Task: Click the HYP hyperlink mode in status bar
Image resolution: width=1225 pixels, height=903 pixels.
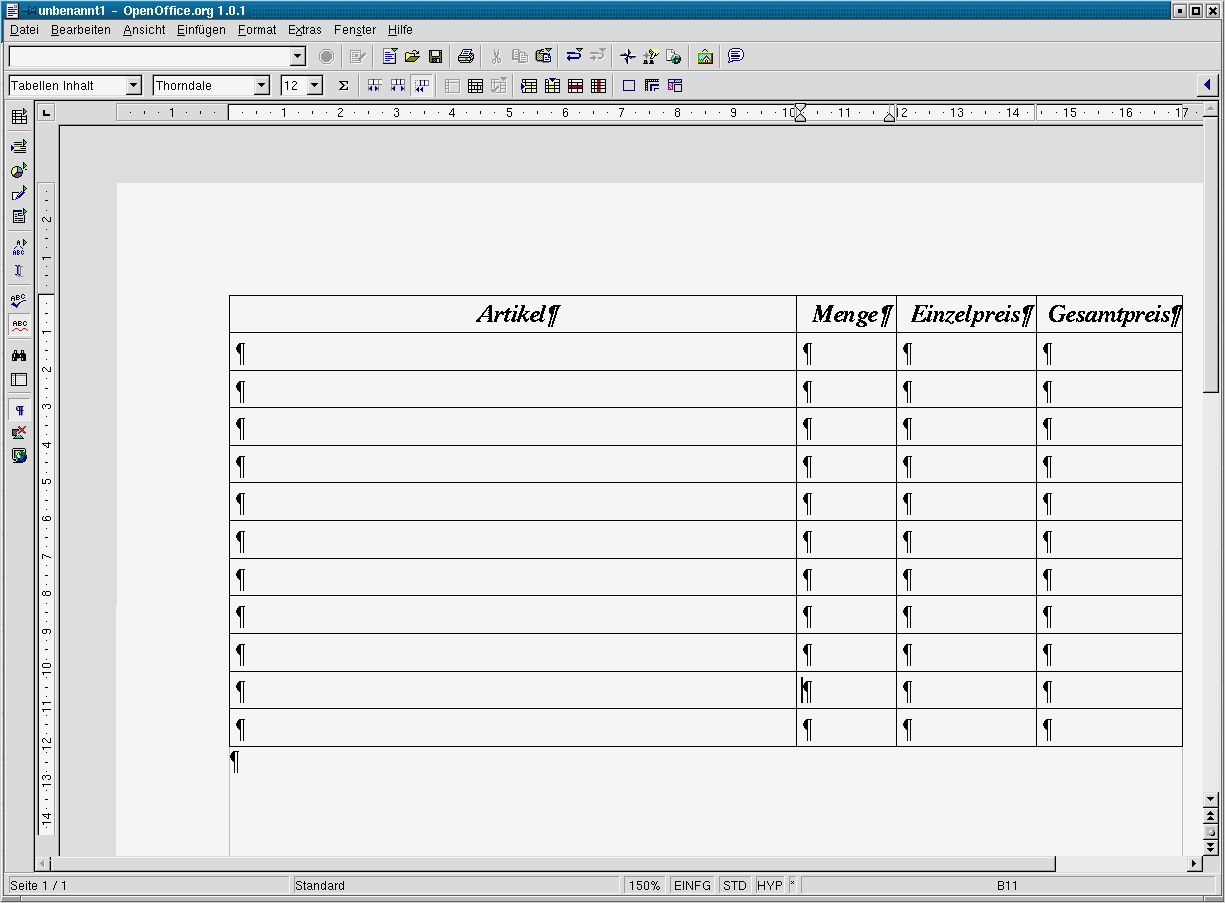Action: click(x=770, y=885)
